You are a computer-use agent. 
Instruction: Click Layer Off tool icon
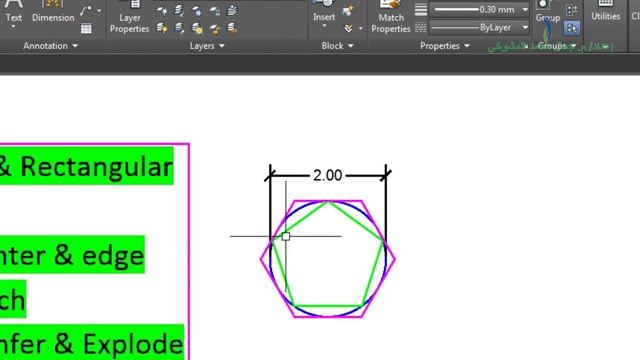(162, 11)
